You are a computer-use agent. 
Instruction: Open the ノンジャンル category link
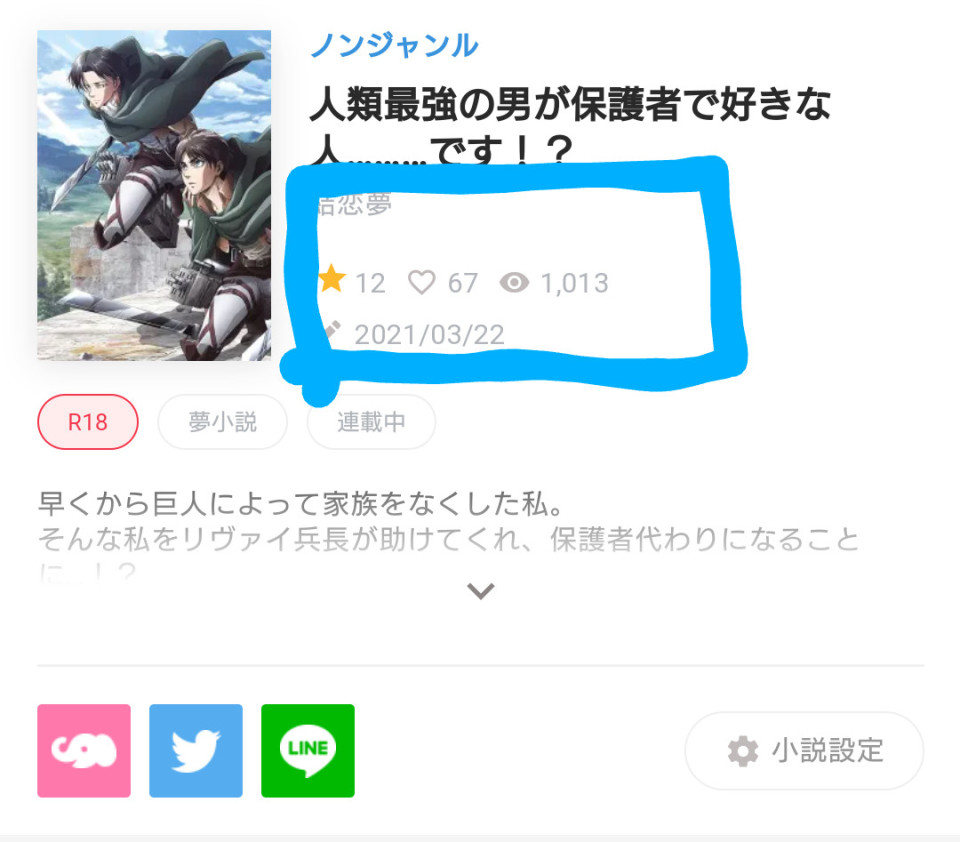pos(394,45)
